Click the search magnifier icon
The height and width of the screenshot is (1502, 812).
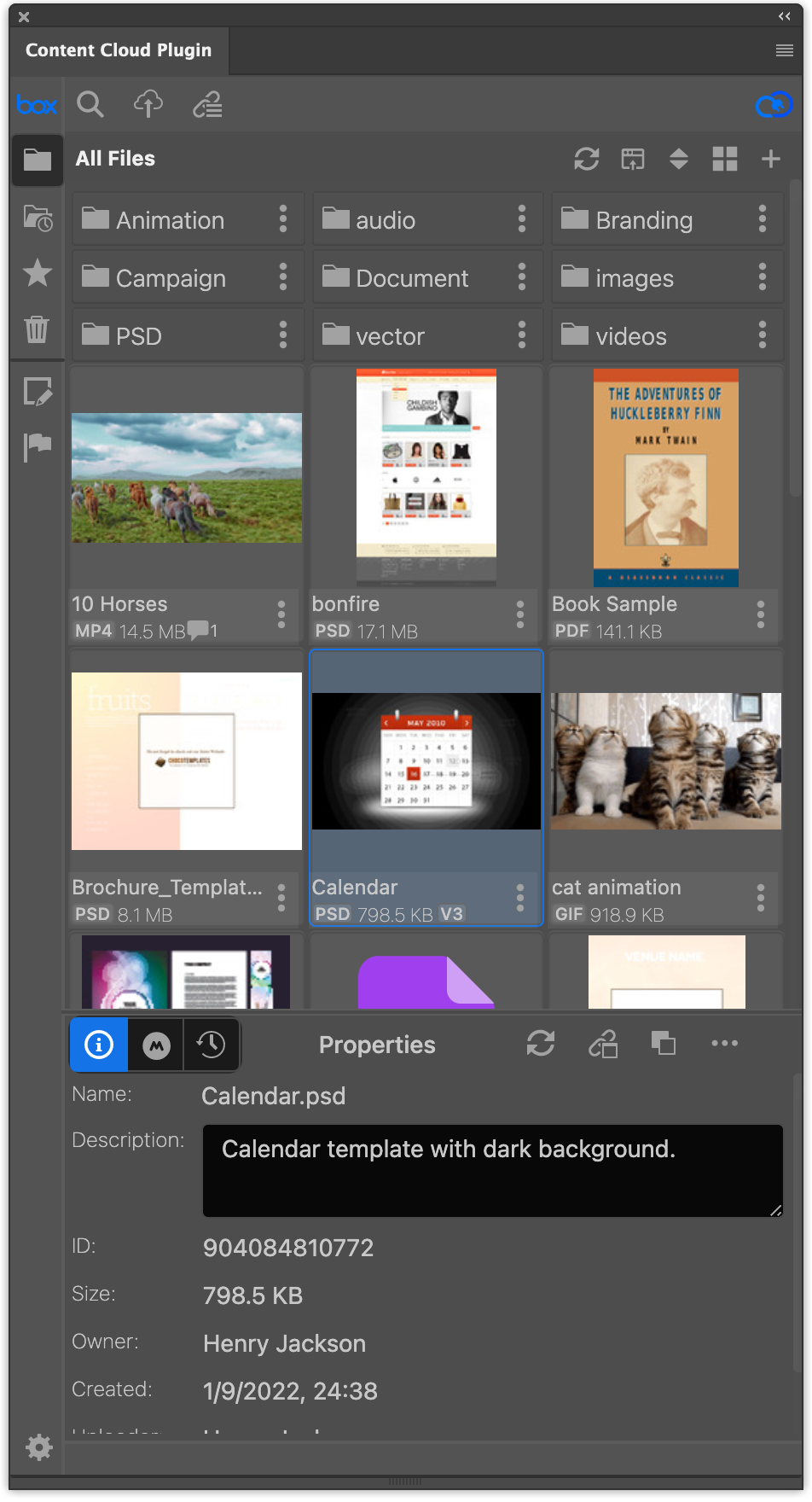[x=90, y=105]
